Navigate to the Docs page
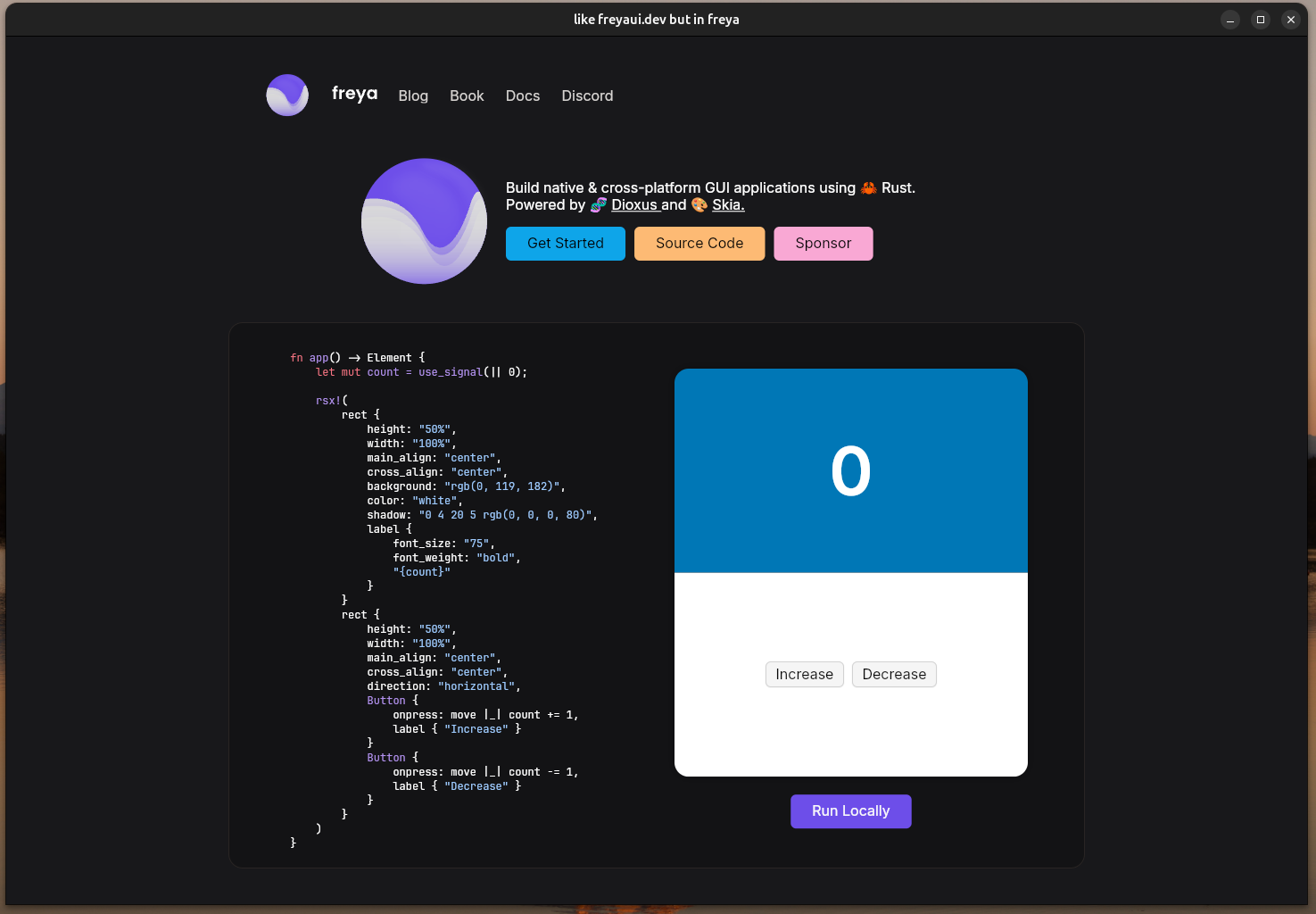This screenshot has height=914, width=1316. [x=522, y=96]
